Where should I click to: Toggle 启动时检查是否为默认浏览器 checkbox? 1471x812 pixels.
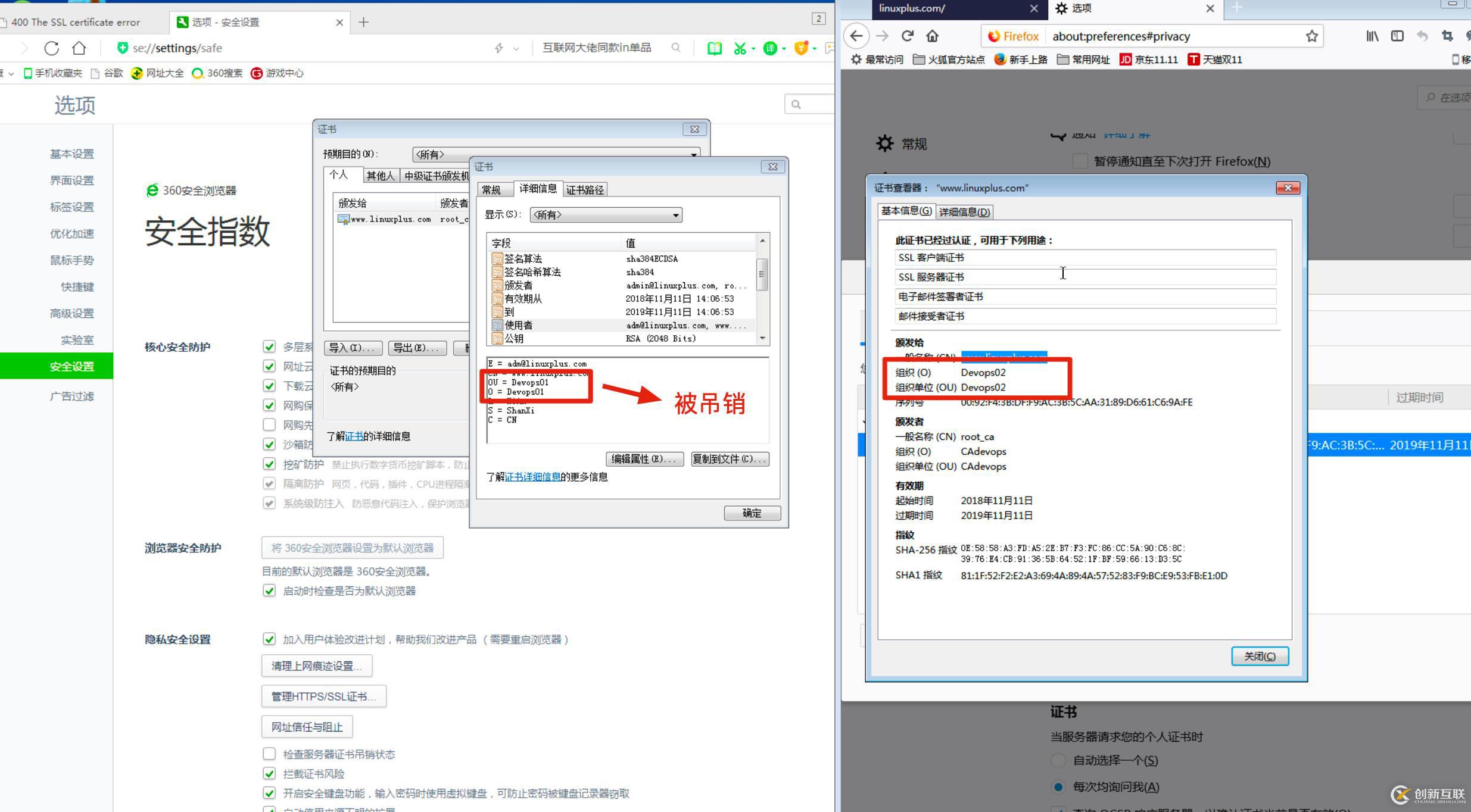click(269, 591)
